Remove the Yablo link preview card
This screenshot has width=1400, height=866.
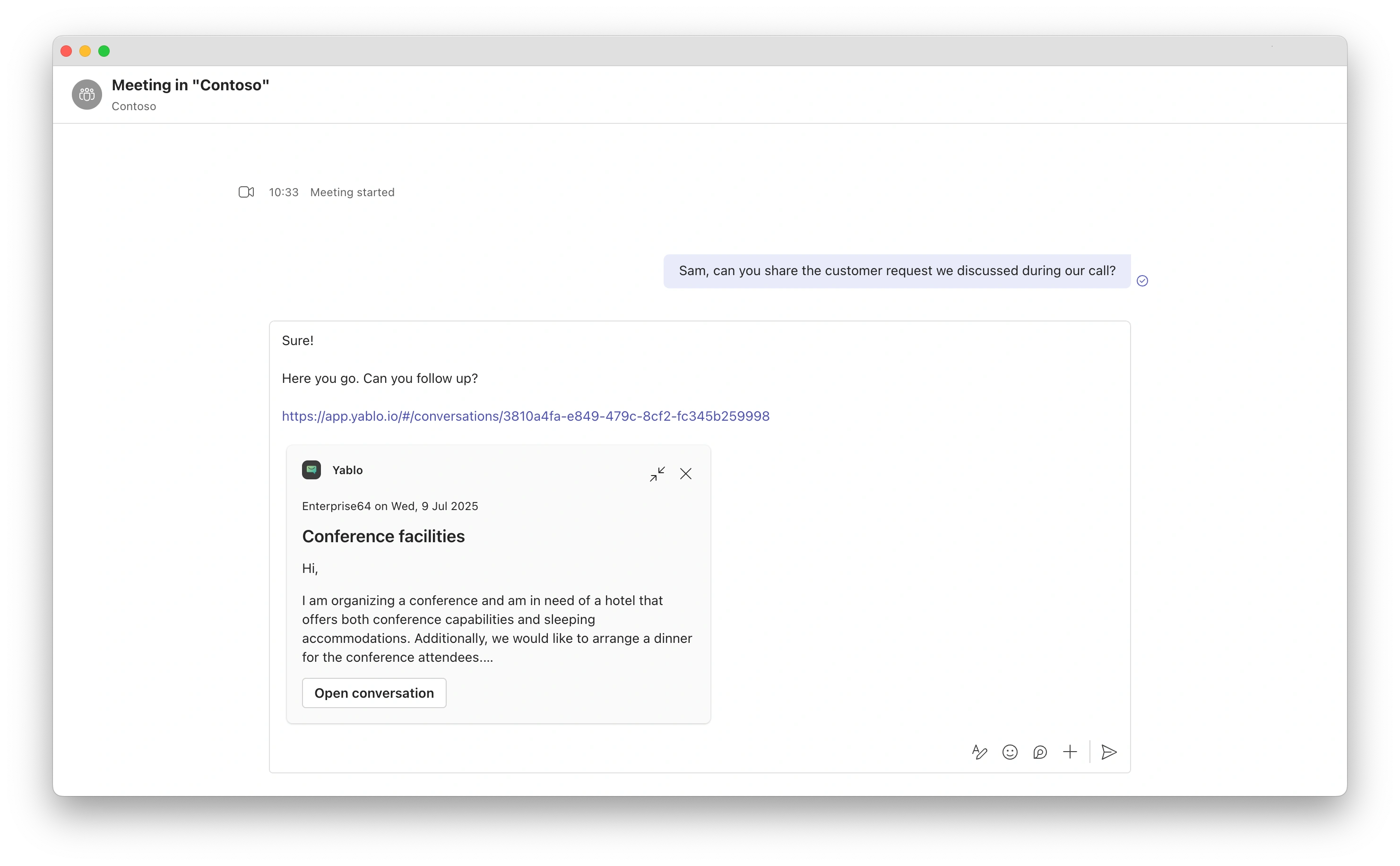[x=685, y=474]
